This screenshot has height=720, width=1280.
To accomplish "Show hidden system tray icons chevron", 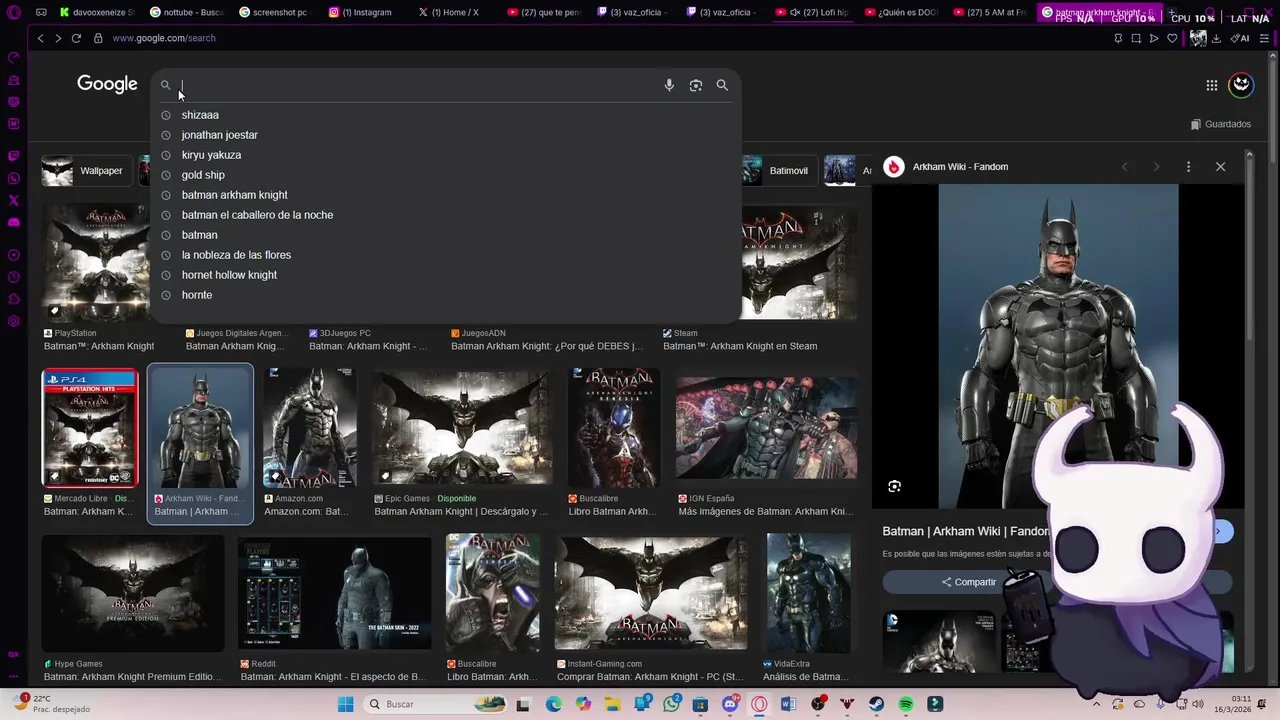I will coord(1096,704).
